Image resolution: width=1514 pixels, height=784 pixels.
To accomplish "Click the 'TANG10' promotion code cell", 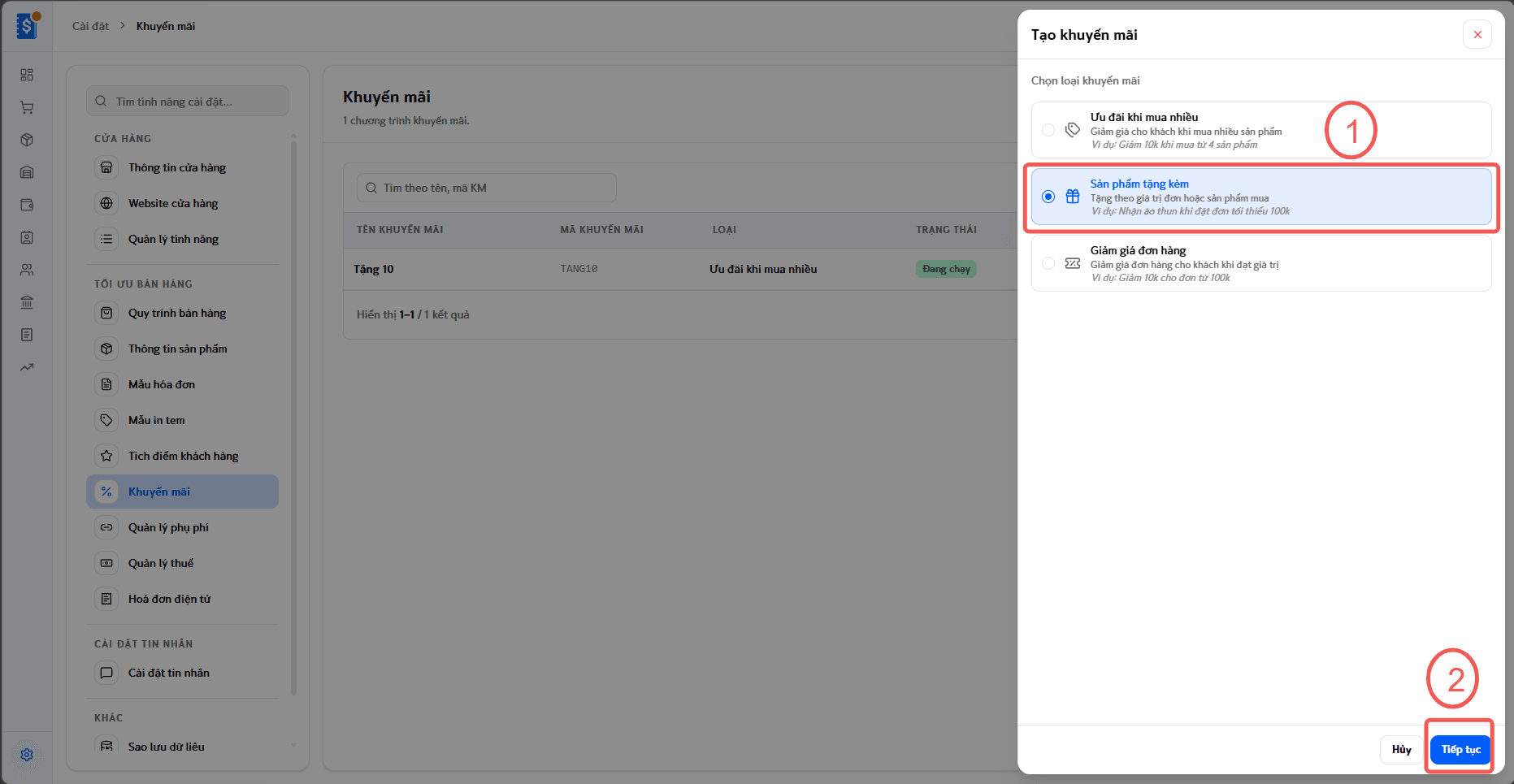I will pyautogui.click(x=579, y=269).
